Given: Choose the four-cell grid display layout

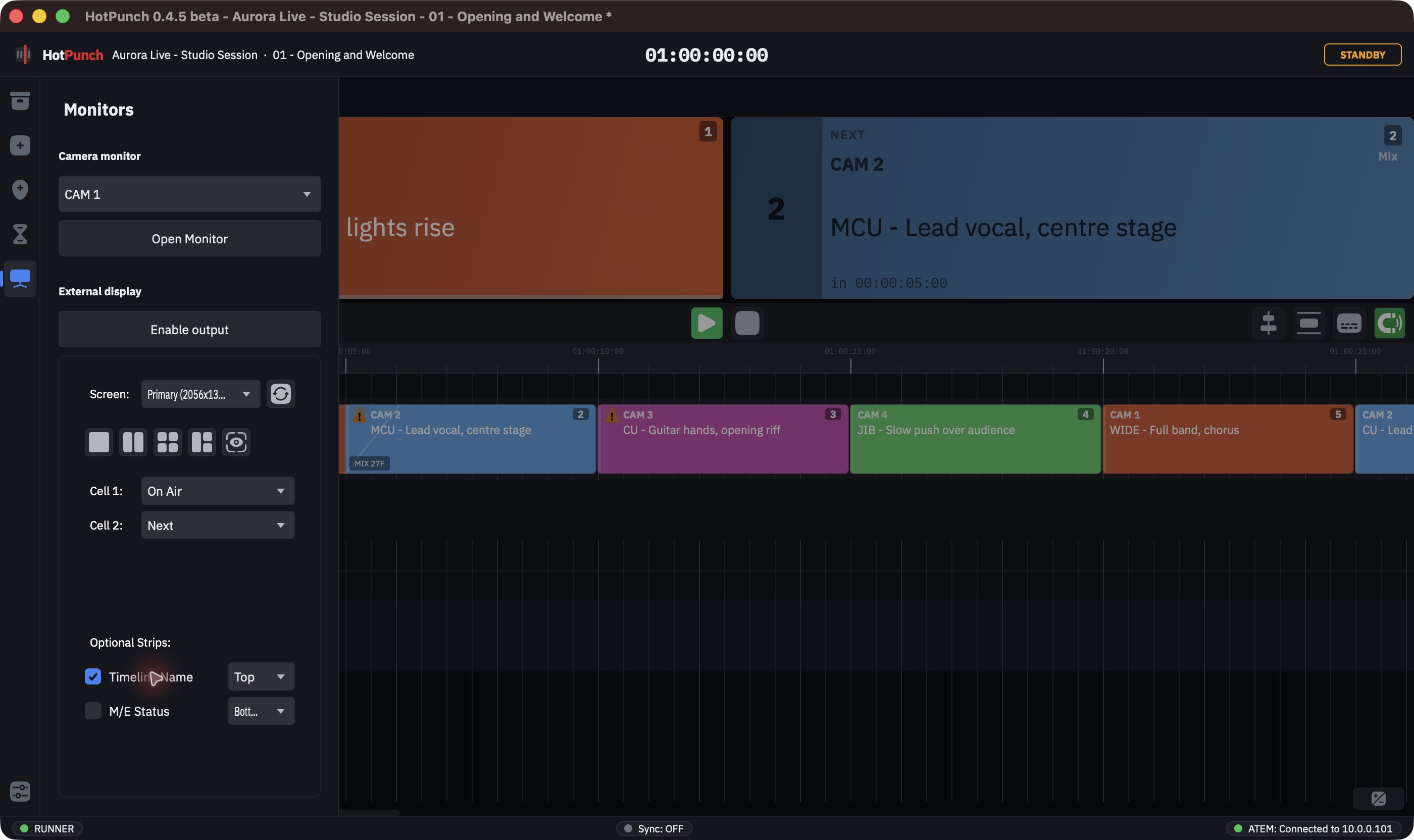Looking at the screenshot, I should click(x=168, y=442).
